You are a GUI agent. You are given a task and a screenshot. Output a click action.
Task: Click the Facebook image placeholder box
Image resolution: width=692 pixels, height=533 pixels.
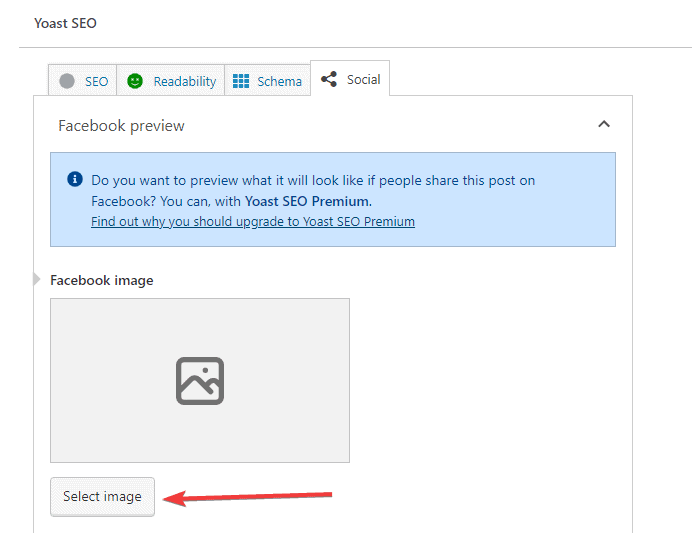point(200,380)
